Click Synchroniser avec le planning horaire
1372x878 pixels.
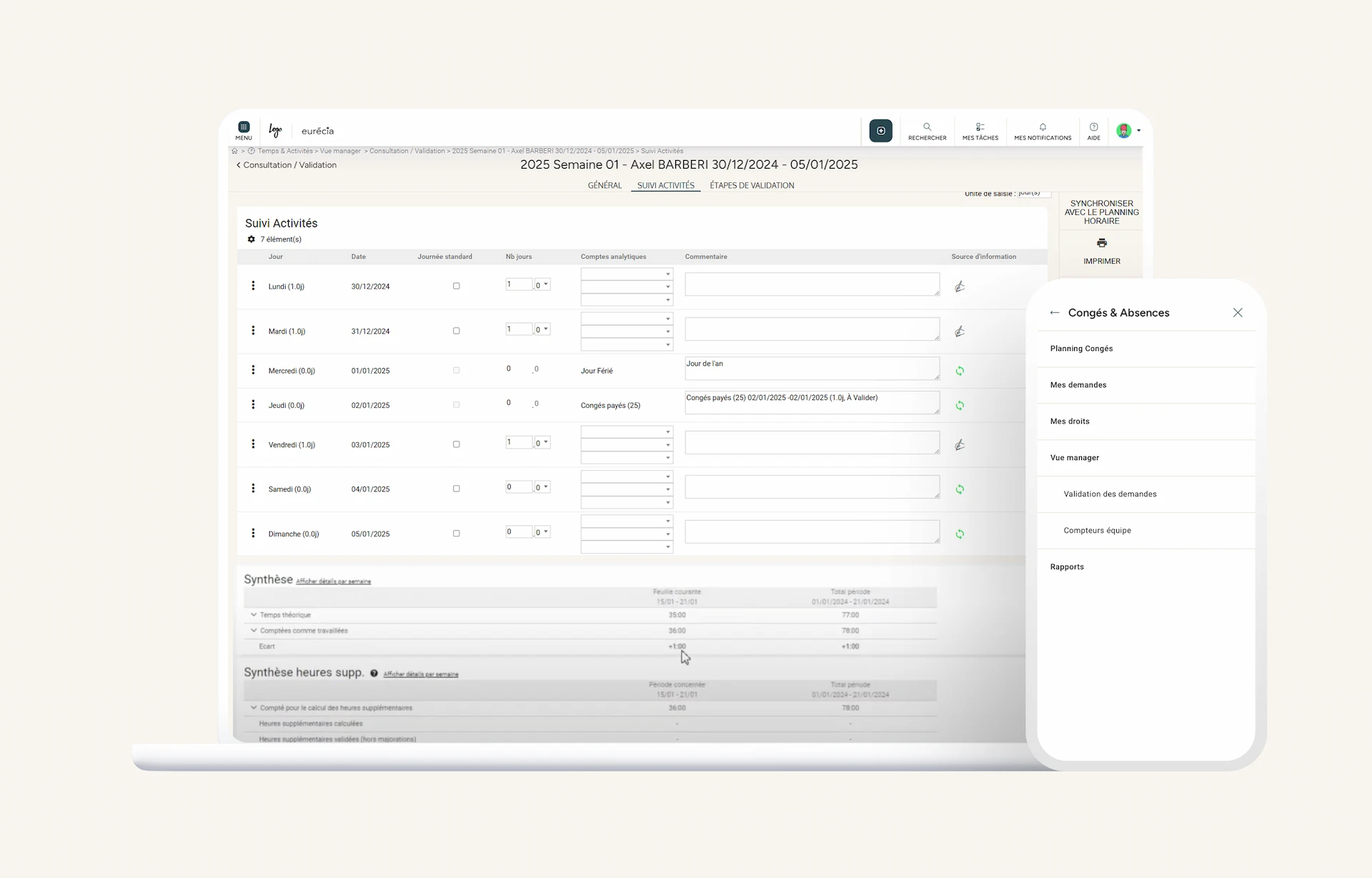tap(1101, 211)
